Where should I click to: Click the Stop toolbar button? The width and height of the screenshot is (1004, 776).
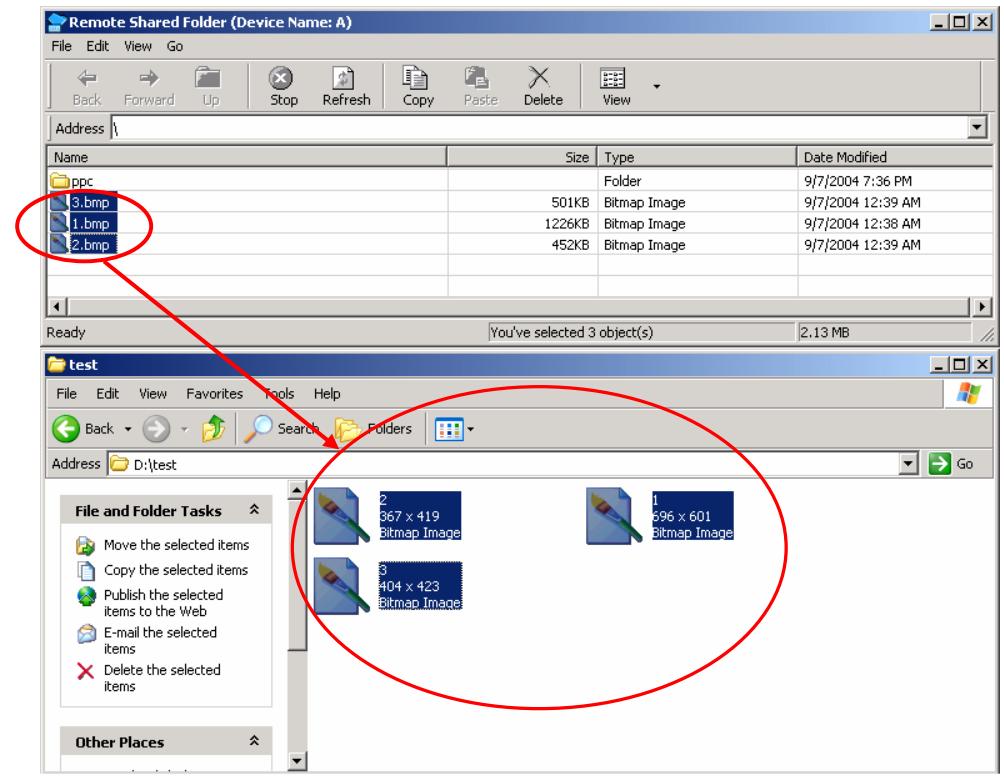pos(283,87)
